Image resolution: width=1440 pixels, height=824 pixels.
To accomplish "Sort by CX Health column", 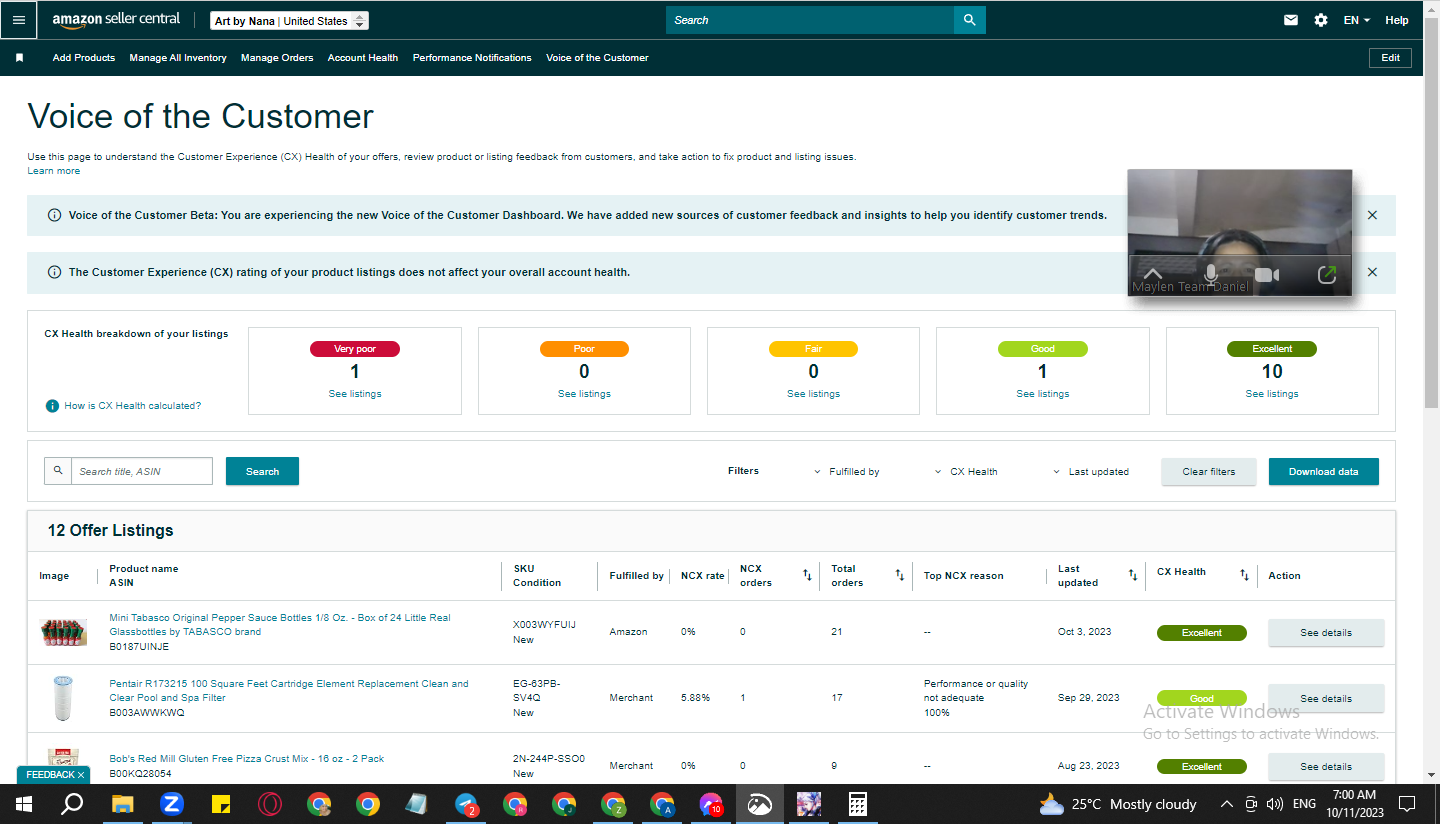I will (1244, 575).
